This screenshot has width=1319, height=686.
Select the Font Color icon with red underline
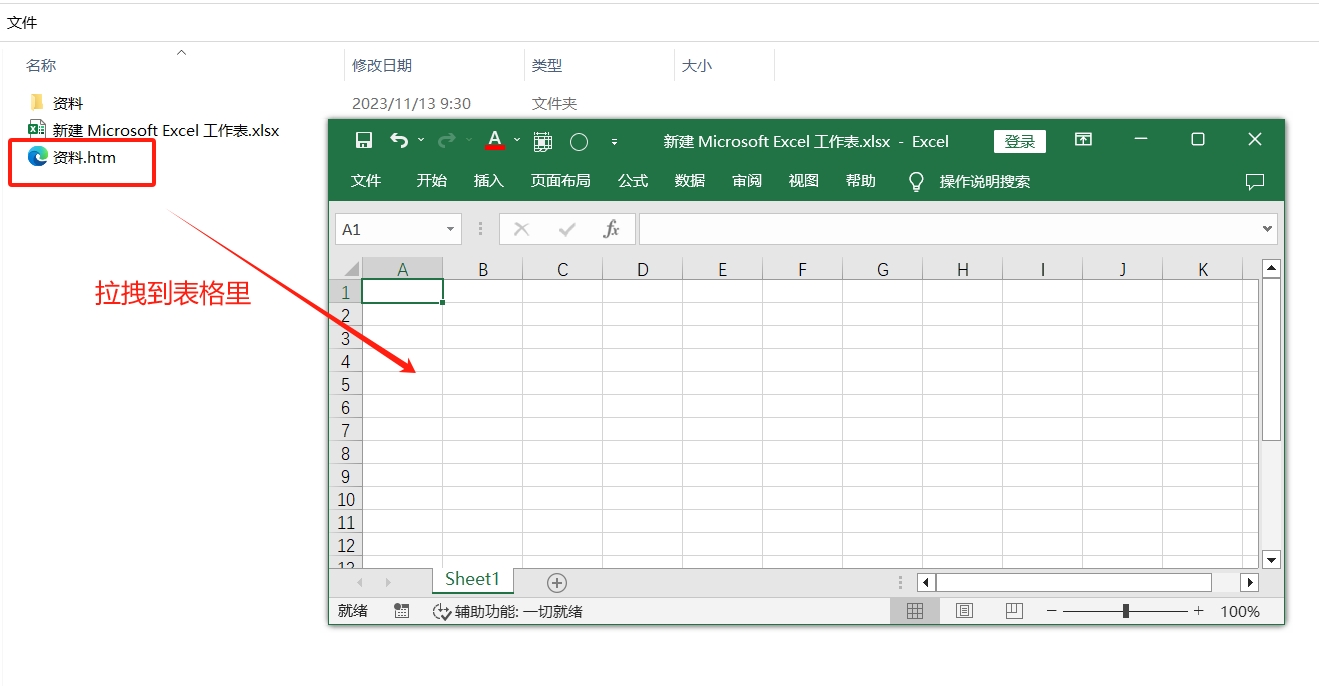pyautogui.click(x=494, y=141)
